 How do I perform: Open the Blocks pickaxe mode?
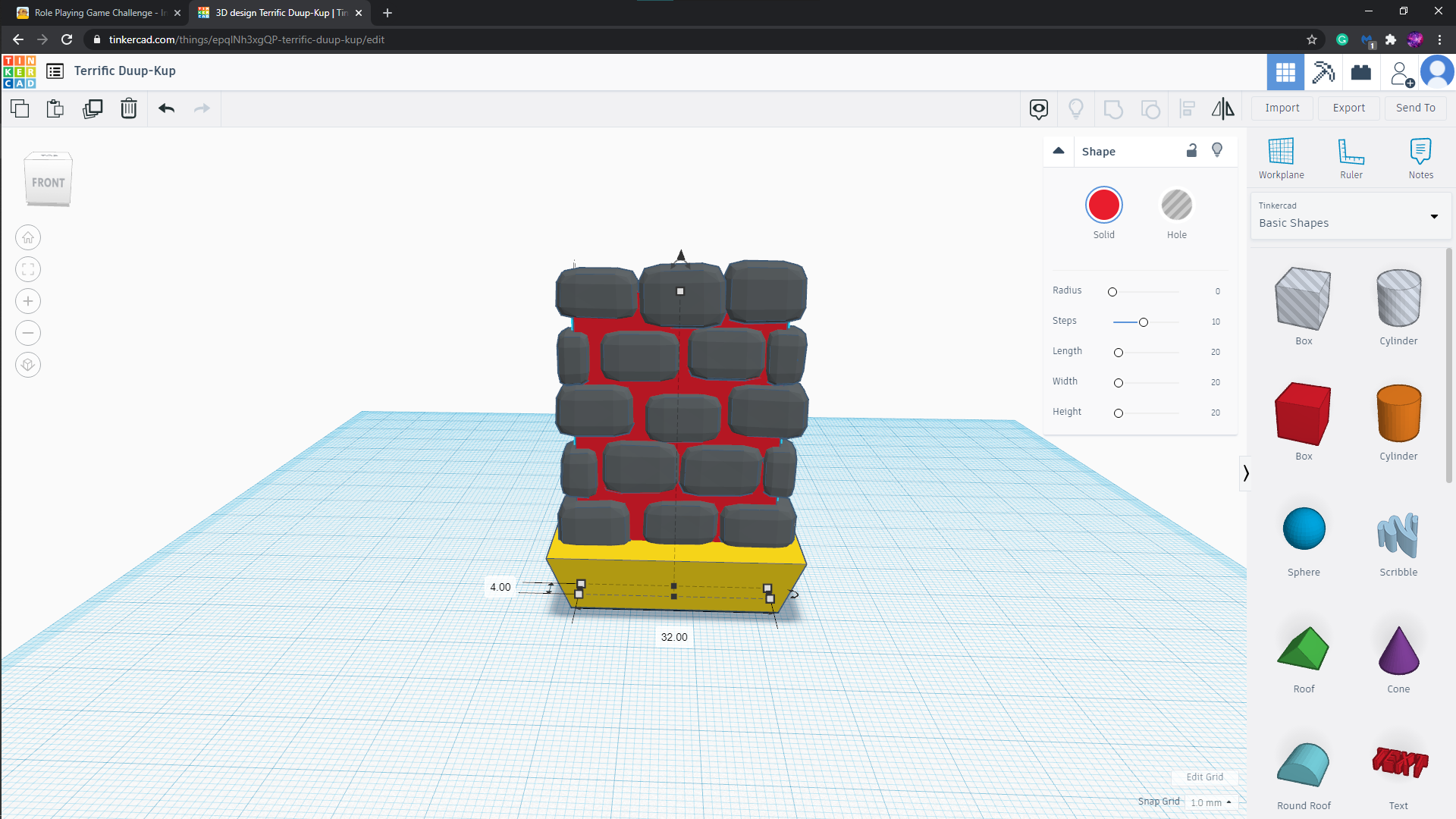[x=1323, y=72]
